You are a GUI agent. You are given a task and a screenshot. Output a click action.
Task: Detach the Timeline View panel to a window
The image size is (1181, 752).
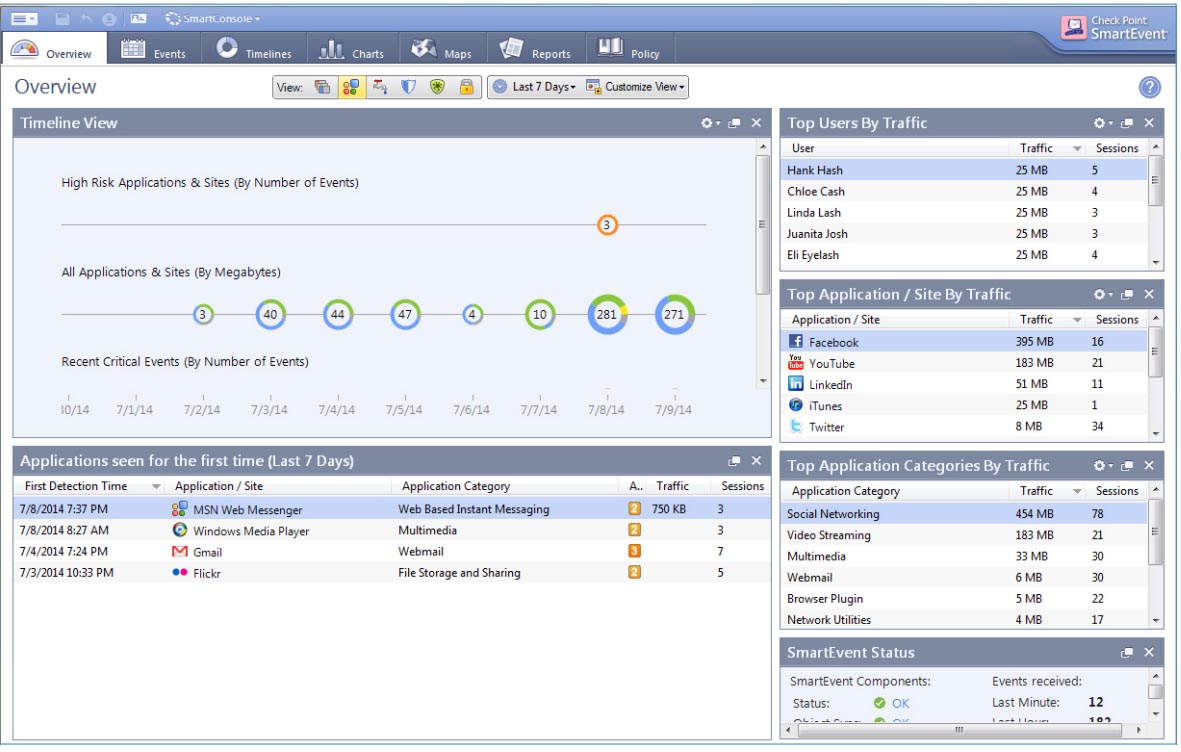click(735, 123)
